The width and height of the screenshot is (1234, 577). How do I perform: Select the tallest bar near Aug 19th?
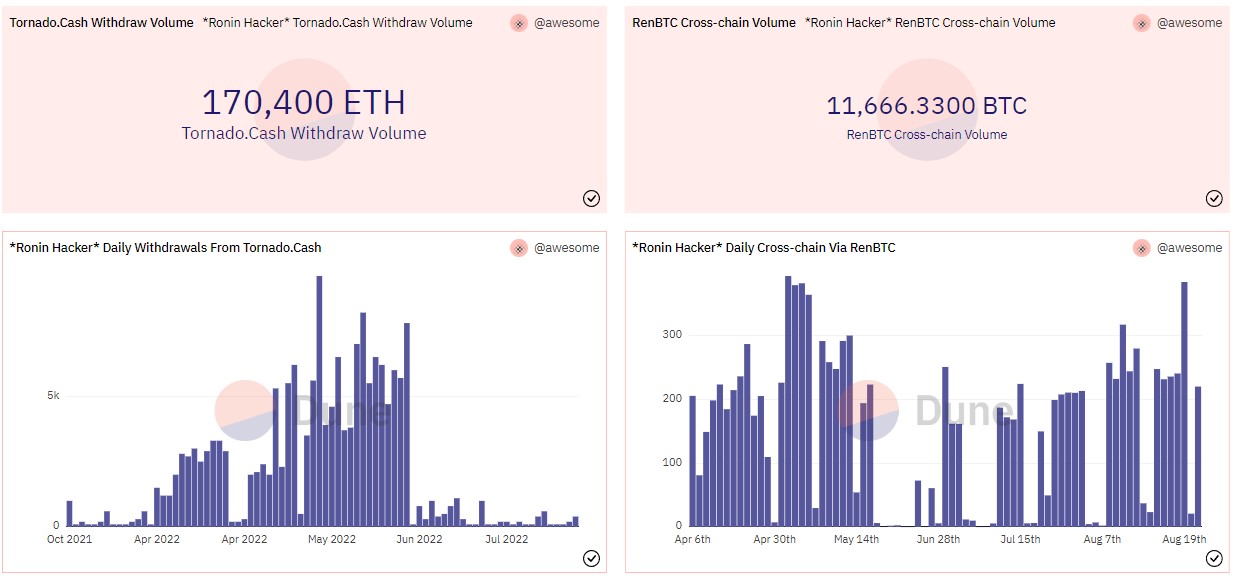click(x=1185, y=400)
